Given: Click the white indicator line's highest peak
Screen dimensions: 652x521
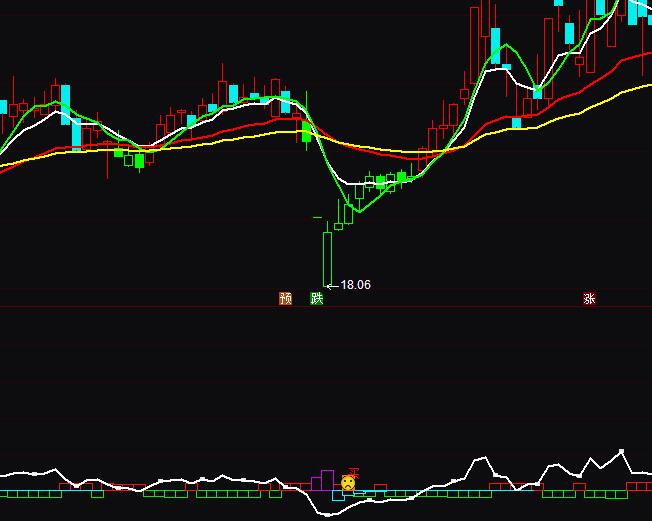Looking at the screenshot, I should (622, 452).
